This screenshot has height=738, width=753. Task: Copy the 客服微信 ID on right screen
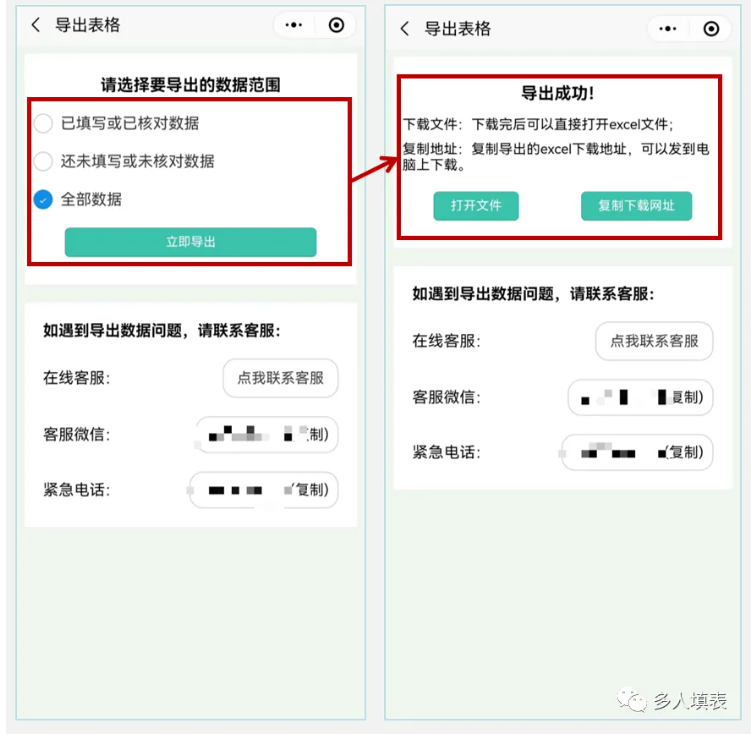[x=641, y=397]
